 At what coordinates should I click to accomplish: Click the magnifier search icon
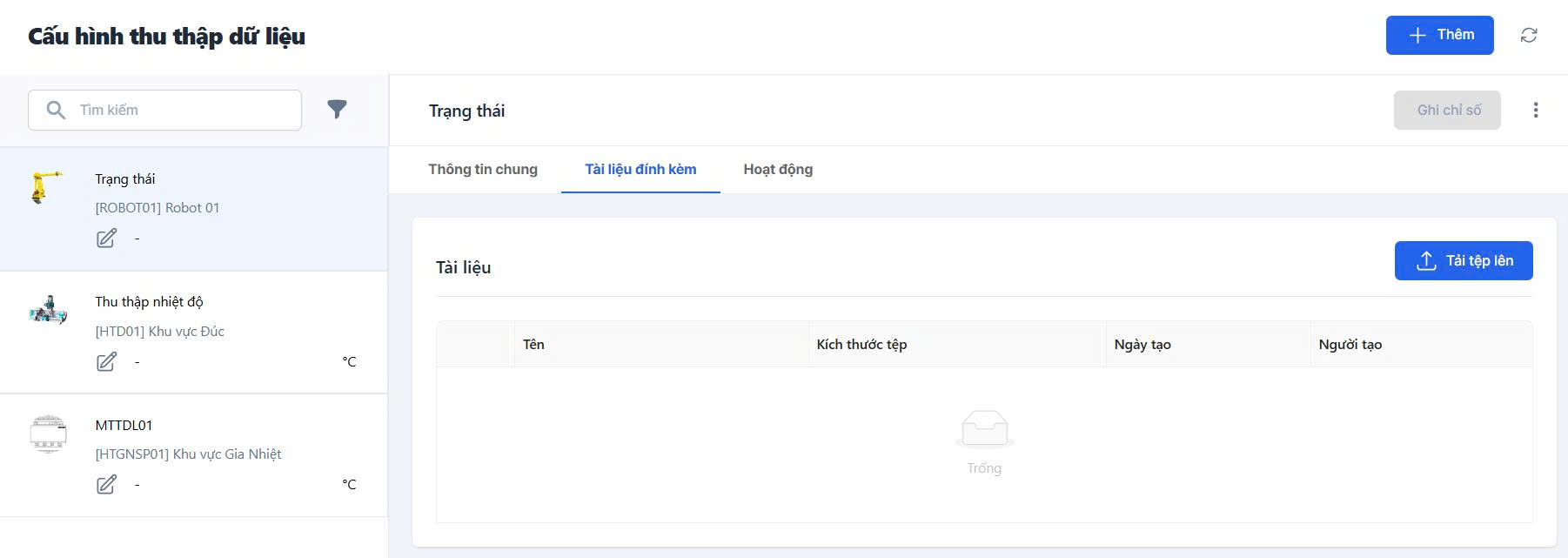click(x=56, y=110)
